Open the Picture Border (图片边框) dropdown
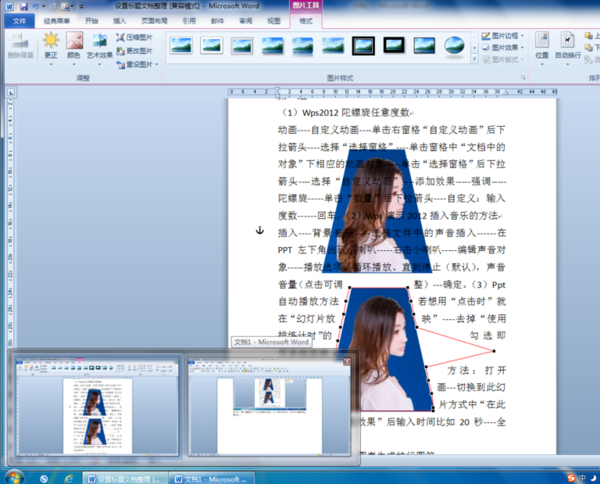600x484 pixels. point(502,35)
